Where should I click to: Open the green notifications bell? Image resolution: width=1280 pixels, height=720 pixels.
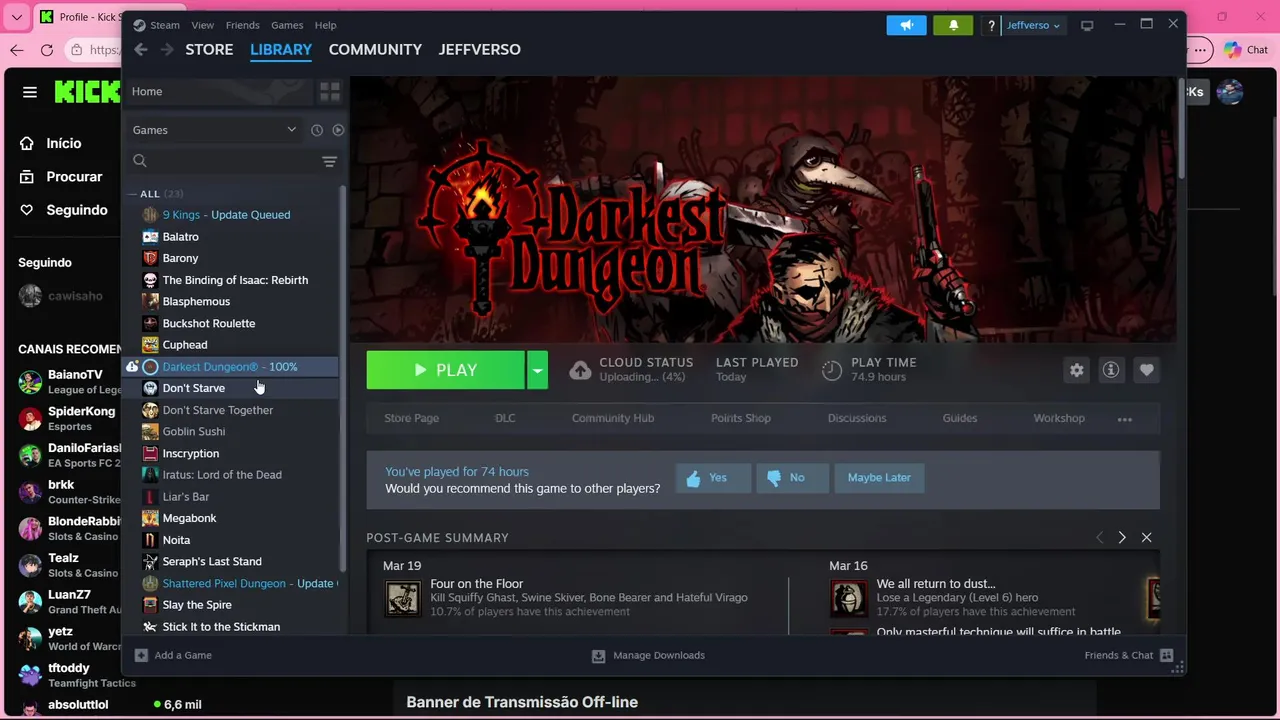point(953,25)
